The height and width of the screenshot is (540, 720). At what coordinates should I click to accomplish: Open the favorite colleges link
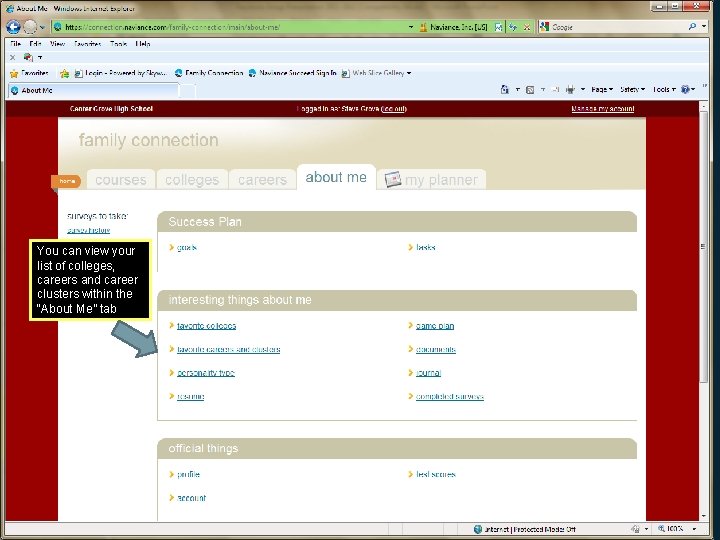point(207,326)
